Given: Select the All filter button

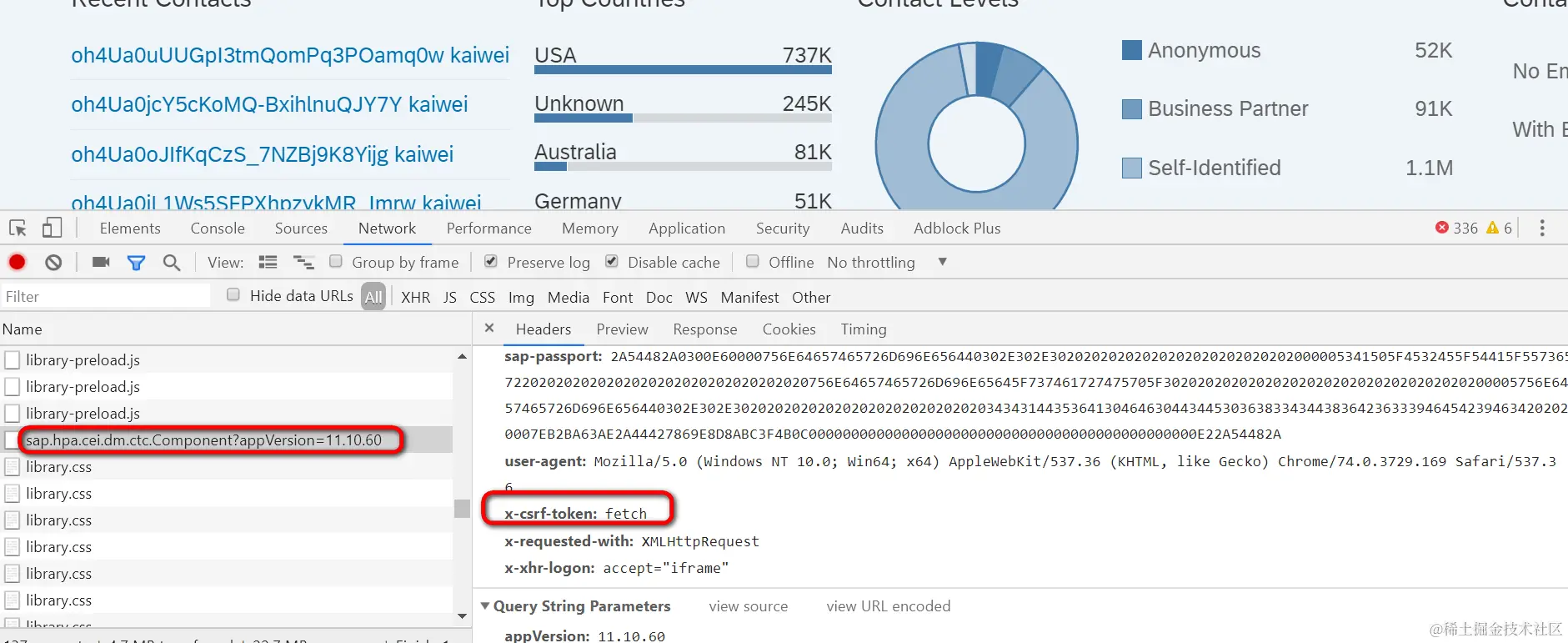Looking at the screenshot, I should [x=373, y=297].
